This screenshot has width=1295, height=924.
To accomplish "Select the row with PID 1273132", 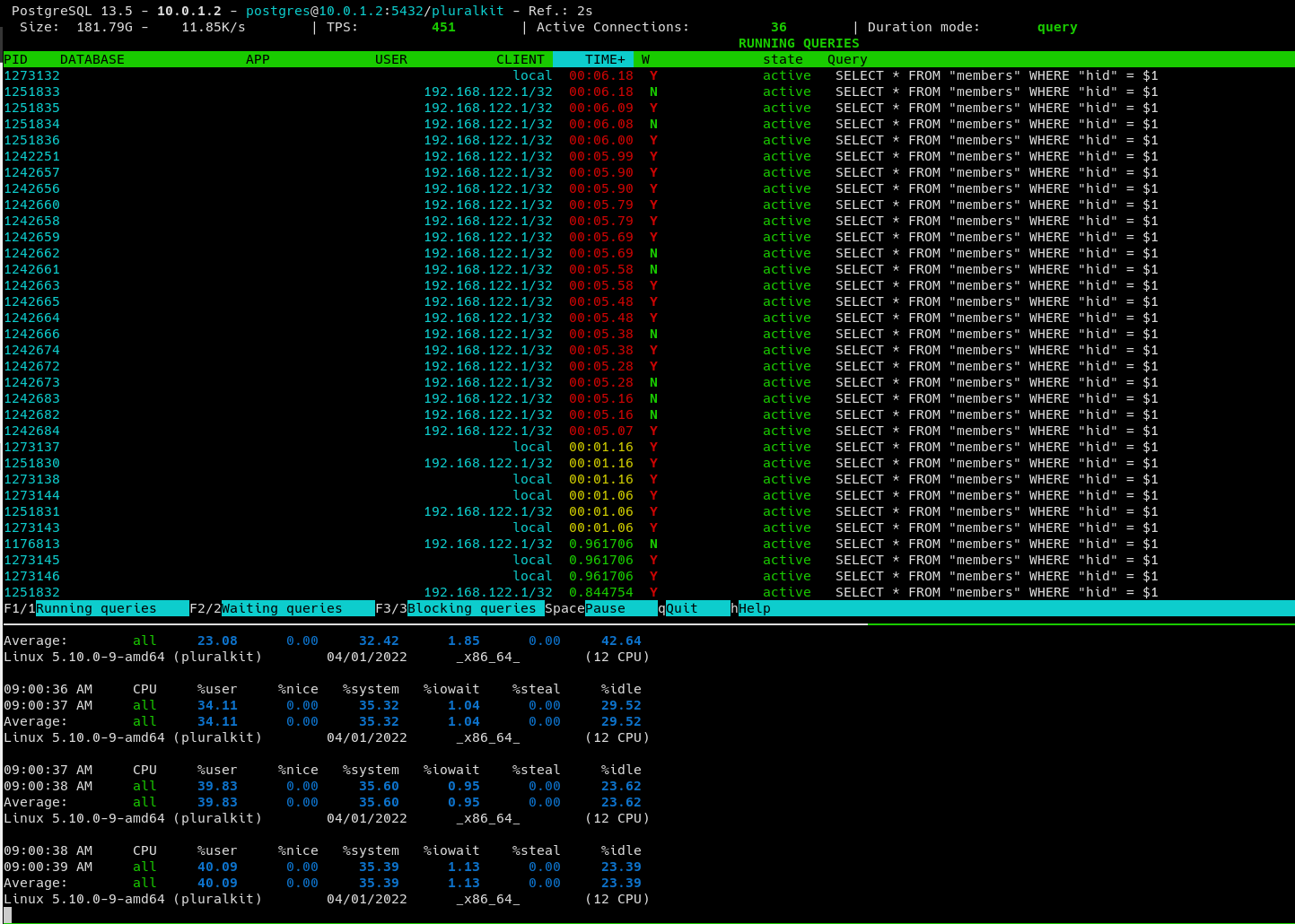I will coord(31,75).
